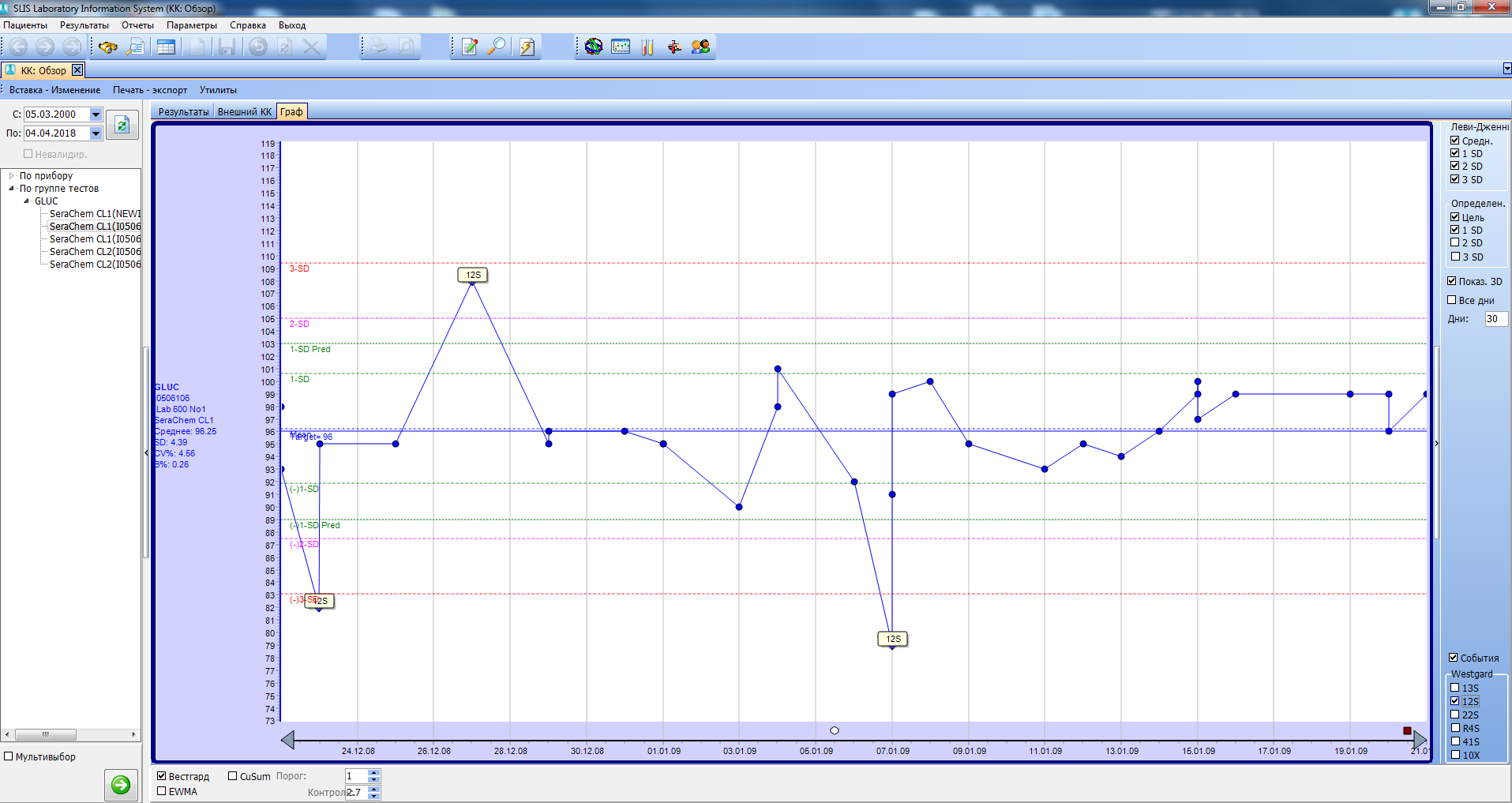
Task: Open the Отчеты menu
Action: click(x=137, y=25)
